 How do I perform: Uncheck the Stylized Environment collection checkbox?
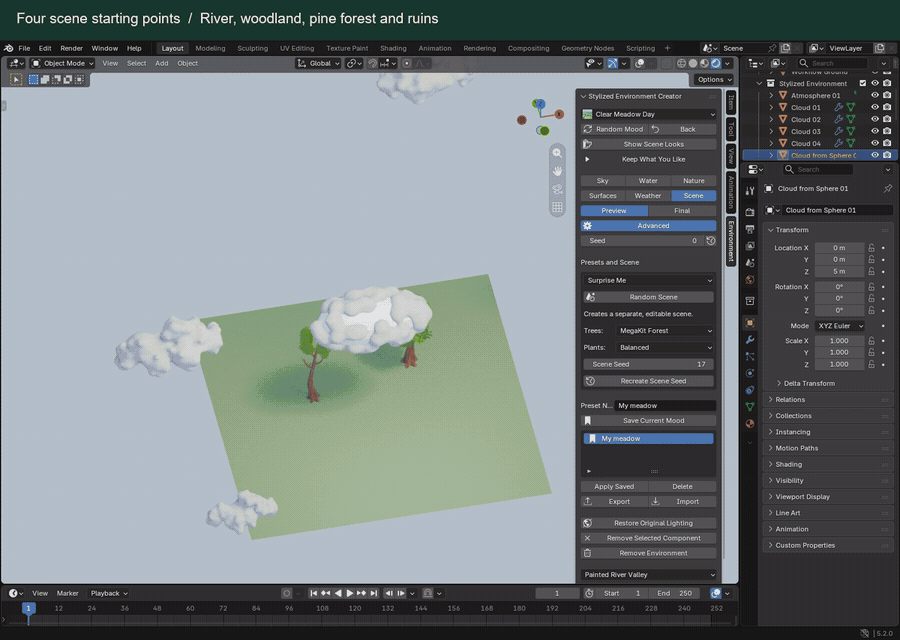[x=863, y=83]
